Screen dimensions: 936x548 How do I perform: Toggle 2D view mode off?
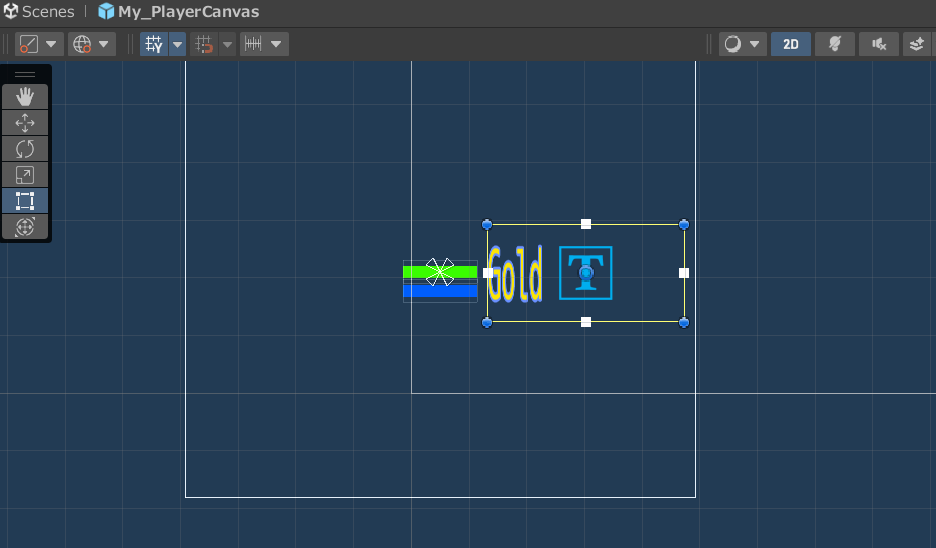pos(790,44)
